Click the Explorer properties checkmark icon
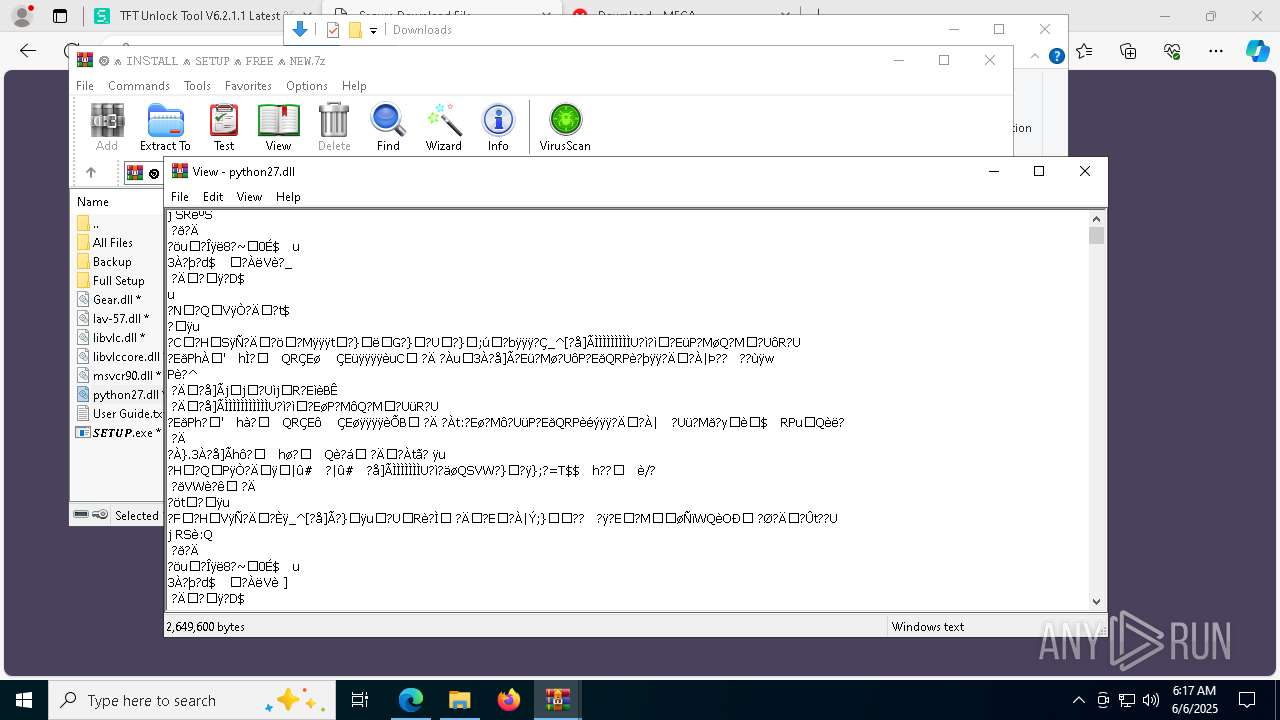Image resolution: width=1280 pixels, height=720 pixels. tap(333, 30)
